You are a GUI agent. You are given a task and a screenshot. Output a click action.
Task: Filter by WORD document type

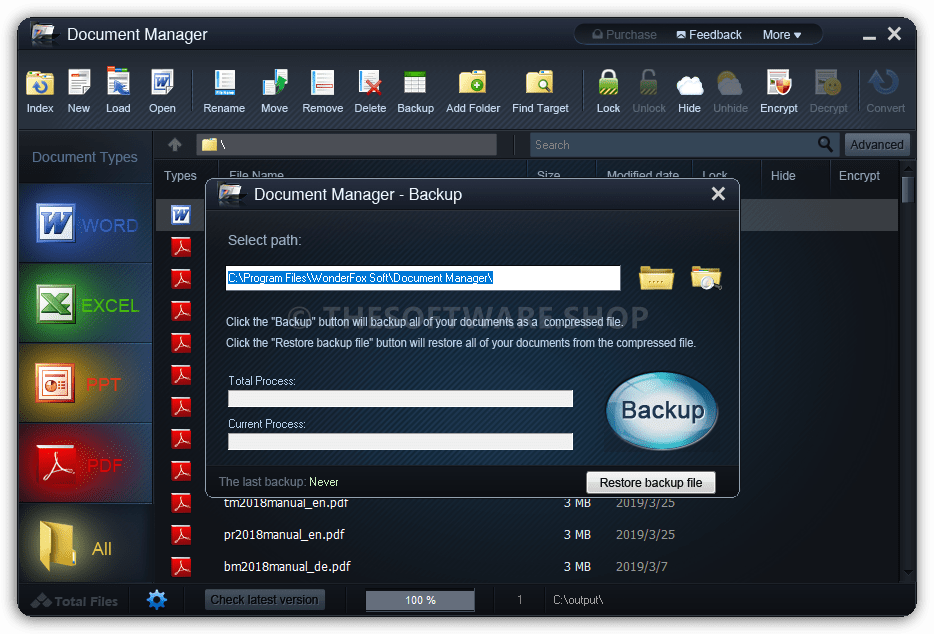[x=86, y=224]
